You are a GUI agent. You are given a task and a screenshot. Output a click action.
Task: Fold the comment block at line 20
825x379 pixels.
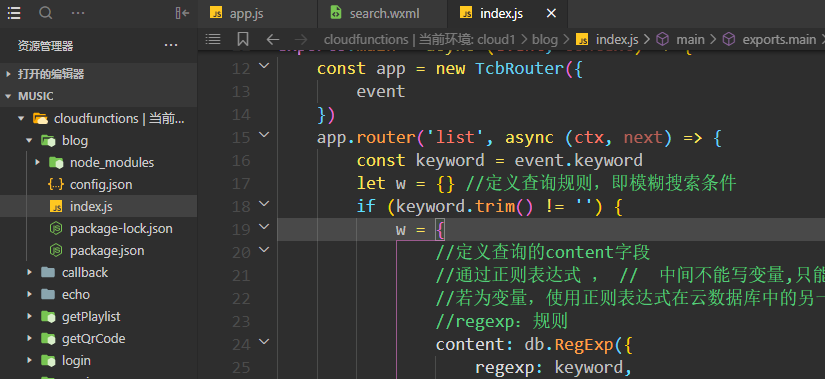[x=264, y=249]
